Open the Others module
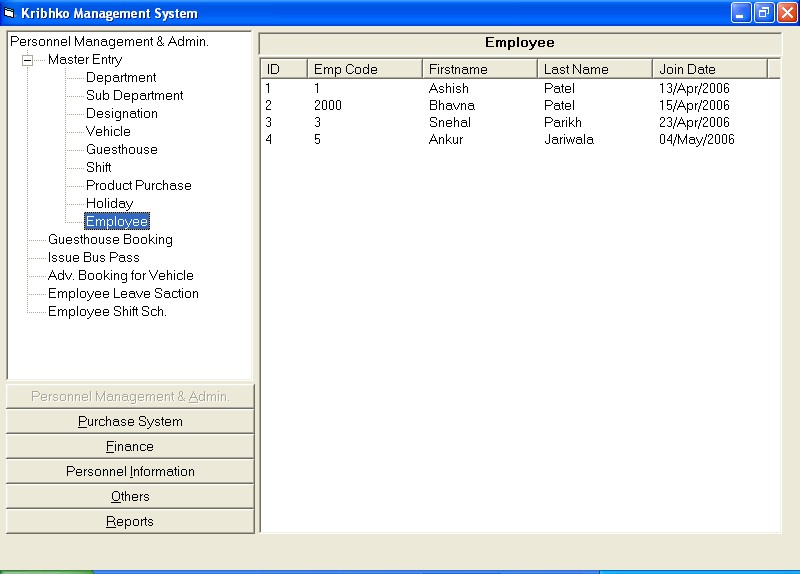800x574 pixels. (x=130, y=497)
